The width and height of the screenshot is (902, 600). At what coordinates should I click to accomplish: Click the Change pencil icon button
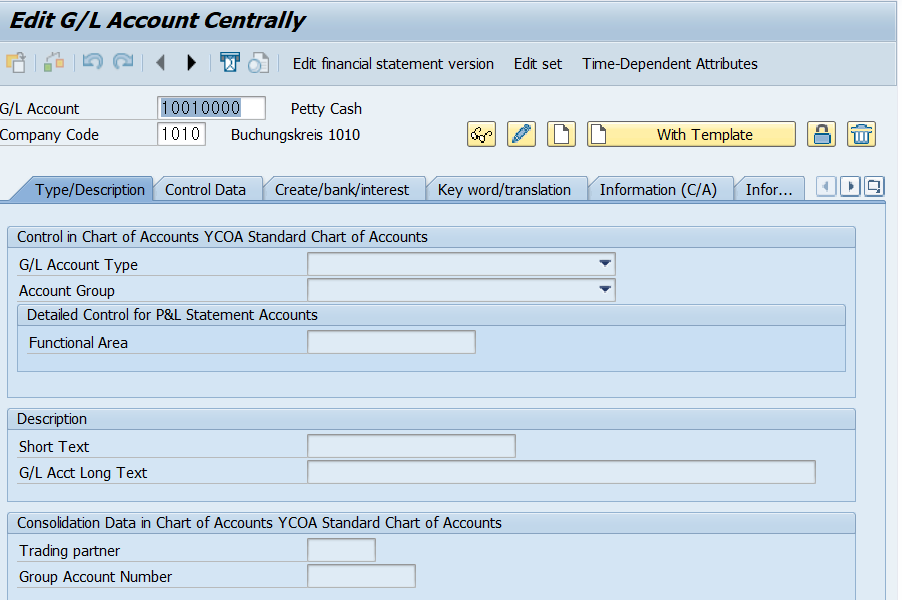[x=521, y=135]
